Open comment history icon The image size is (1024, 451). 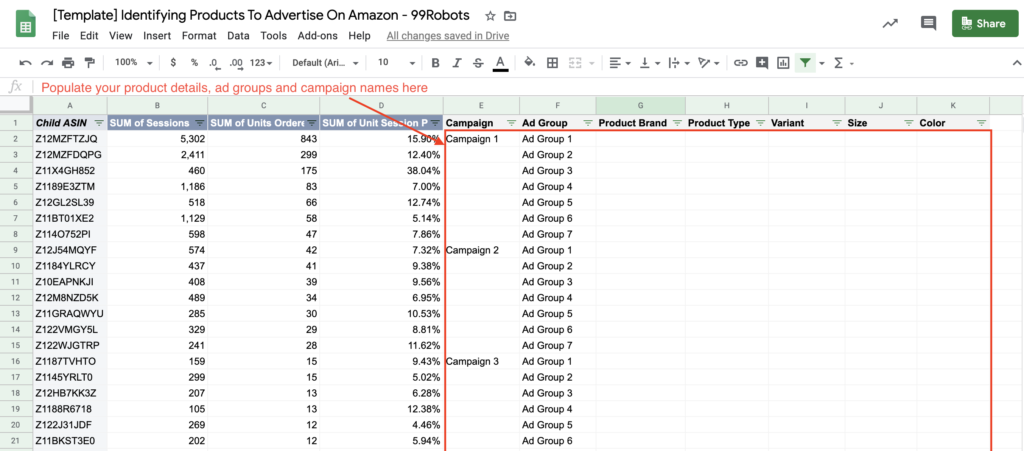pyautogui.click(x=928, y=23)
